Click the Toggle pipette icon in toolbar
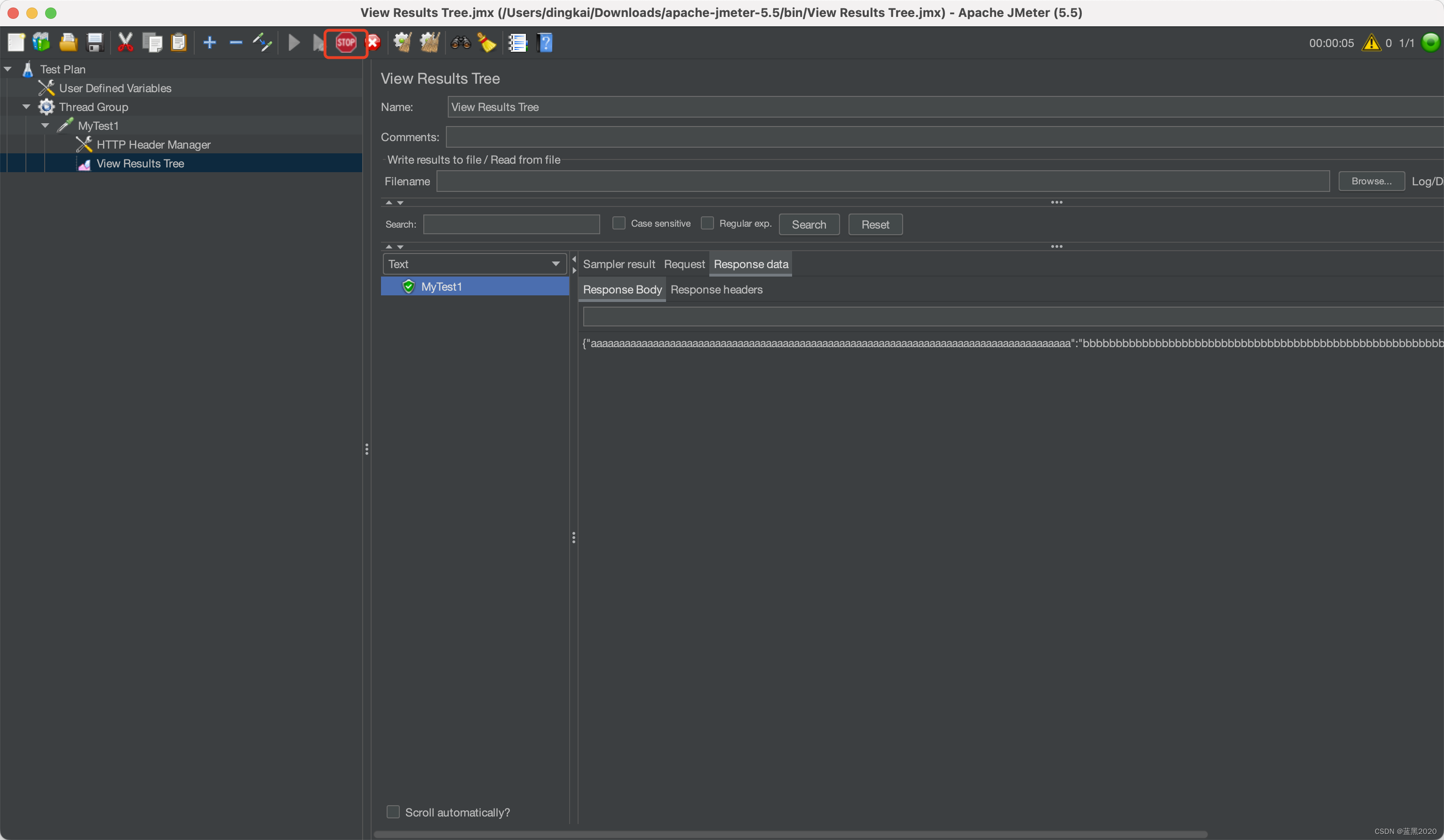1444x840 pixels. [262, 42]
